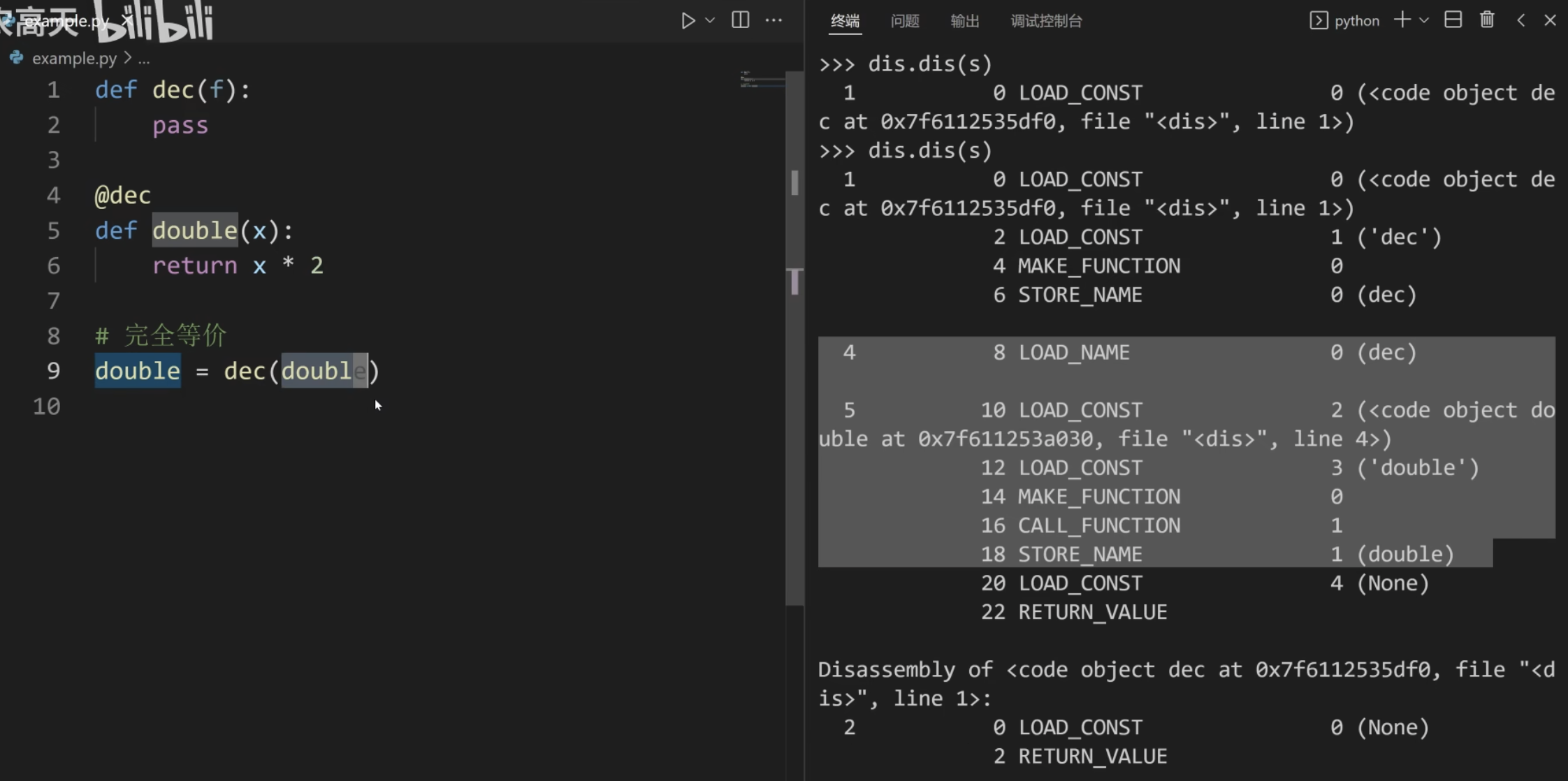
Task: Split the terminal panel
Action: point(1453,20)
